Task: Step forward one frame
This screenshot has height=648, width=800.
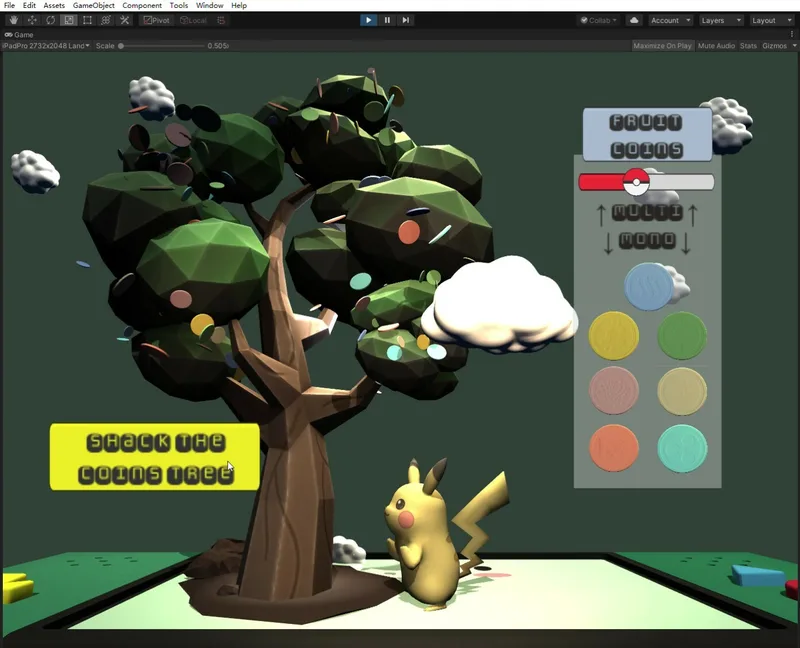Action: pyautogui.click(x=406, y=20)
